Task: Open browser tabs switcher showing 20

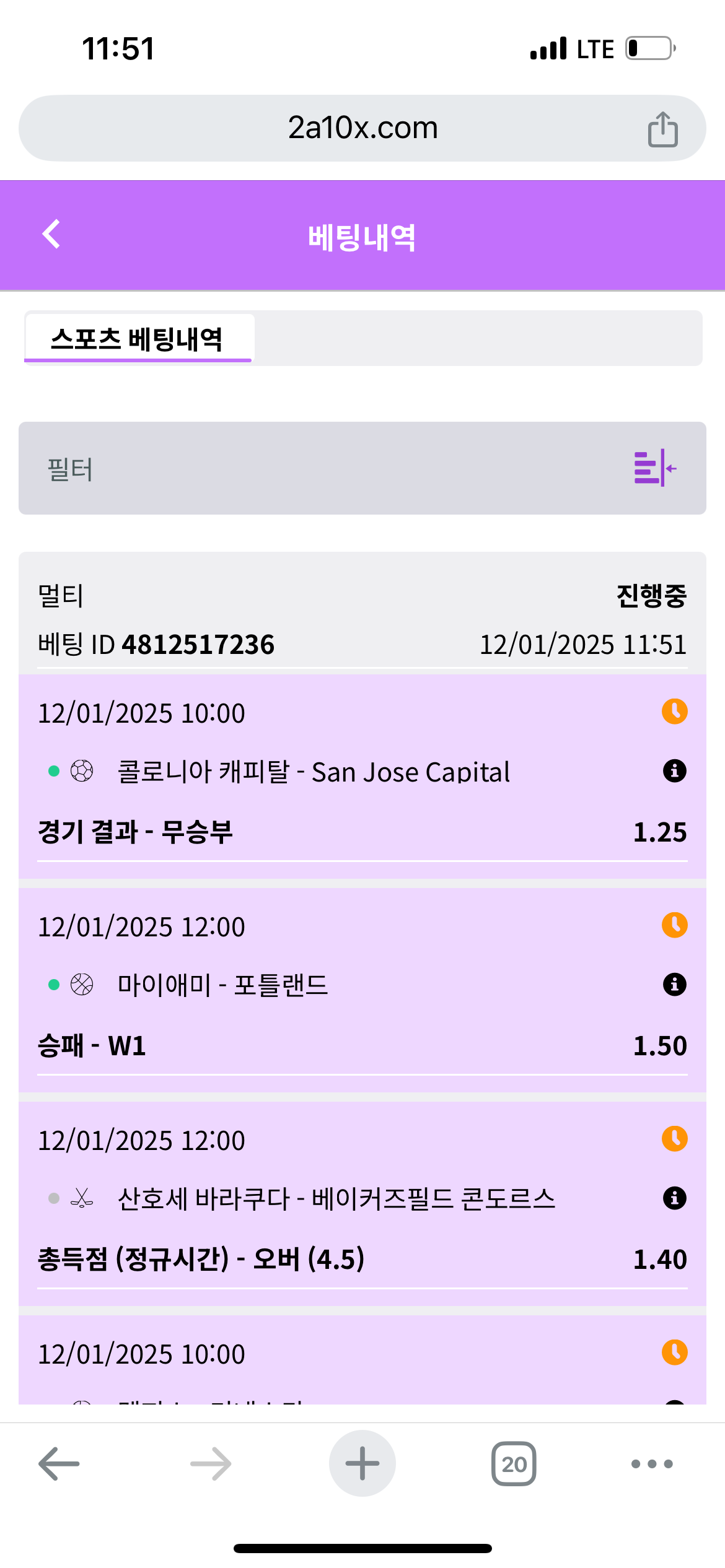Action: (514, 1464)
